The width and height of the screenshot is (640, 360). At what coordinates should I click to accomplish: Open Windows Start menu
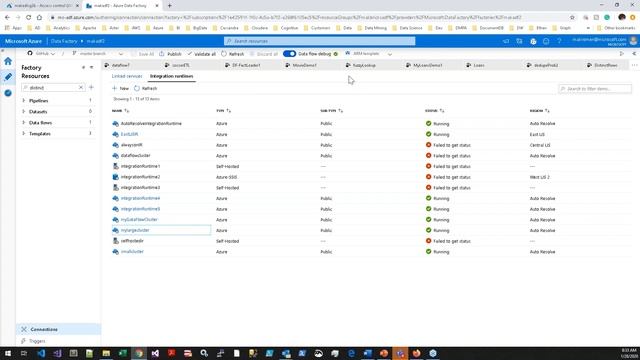pyautogui.click(x=8, y=353)
